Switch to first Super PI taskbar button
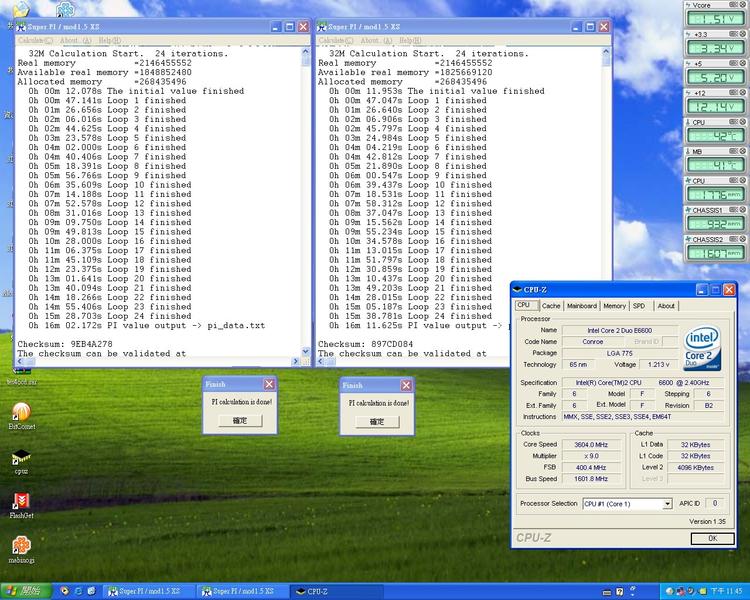 coord(149,591)
